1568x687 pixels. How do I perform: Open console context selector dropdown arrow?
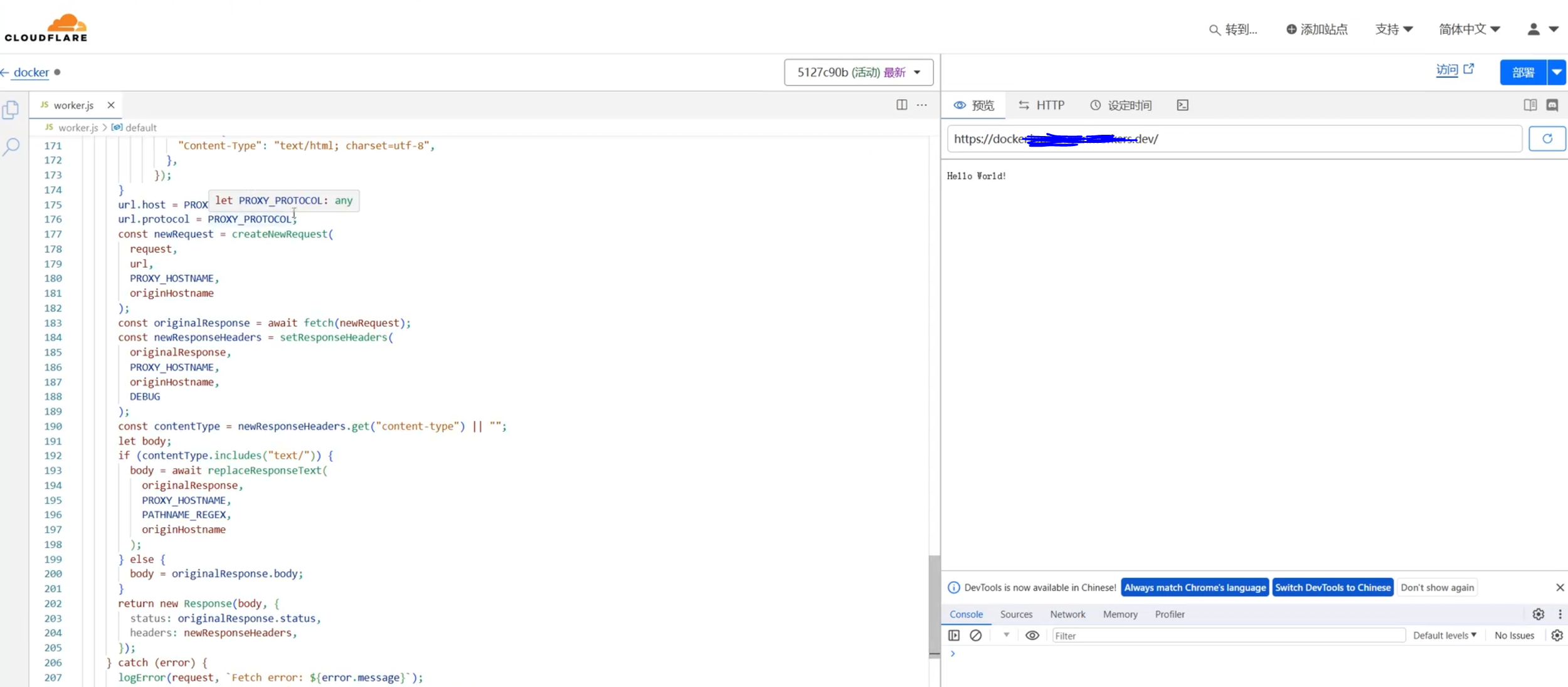(x=1006, y=635)
